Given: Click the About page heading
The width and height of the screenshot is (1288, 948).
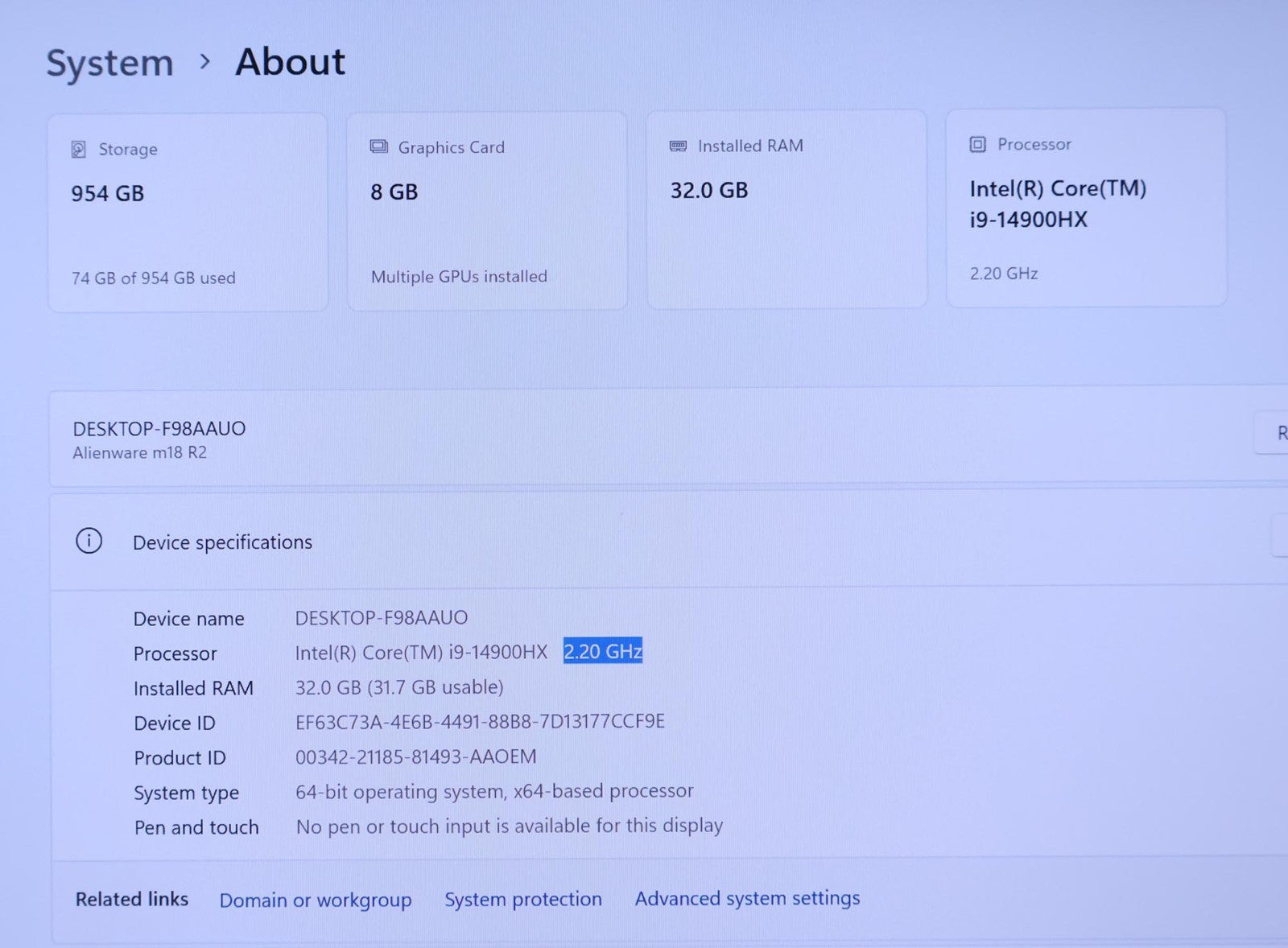Looking at the screenshot, I should coord(290,61).
